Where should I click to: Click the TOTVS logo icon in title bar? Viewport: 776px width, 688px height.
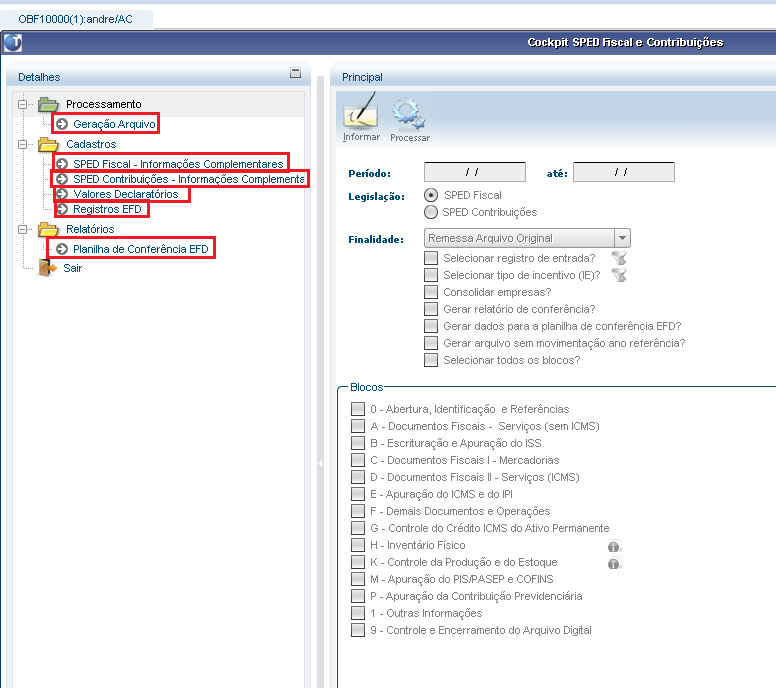[x=13, y=43]
